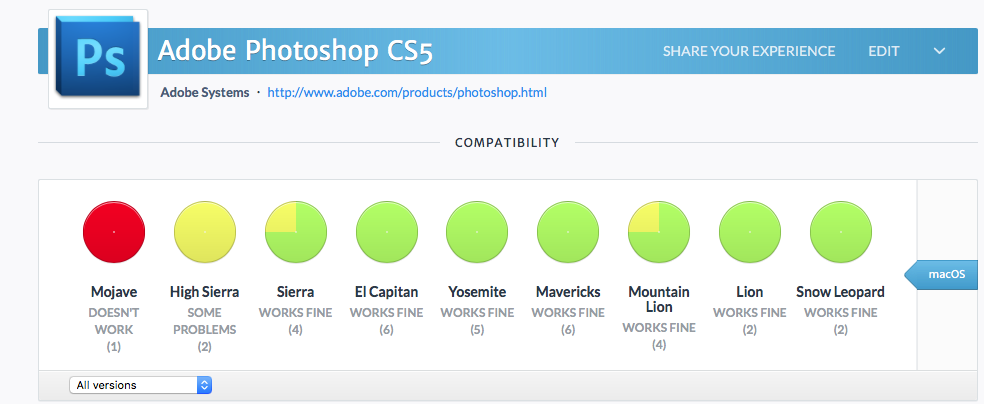
Task: Click the Sierra pie chart icon
Action: tap(295, 231)
